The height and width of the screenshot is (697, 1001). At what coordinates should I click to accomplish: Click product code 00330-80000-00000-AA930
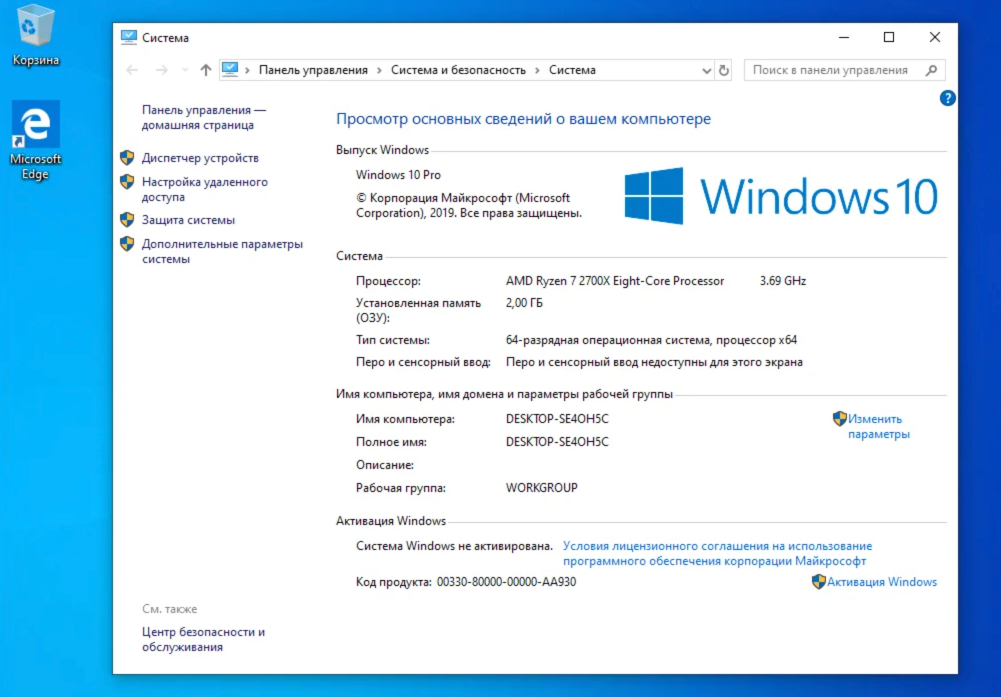(x=506, y=581)
